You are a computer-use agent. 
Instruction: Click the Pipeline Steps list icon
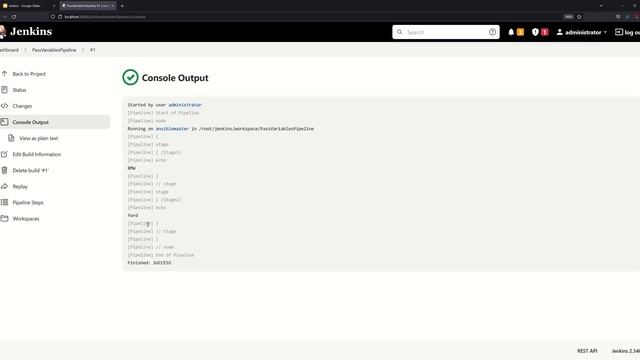click(x=4, y=202)
